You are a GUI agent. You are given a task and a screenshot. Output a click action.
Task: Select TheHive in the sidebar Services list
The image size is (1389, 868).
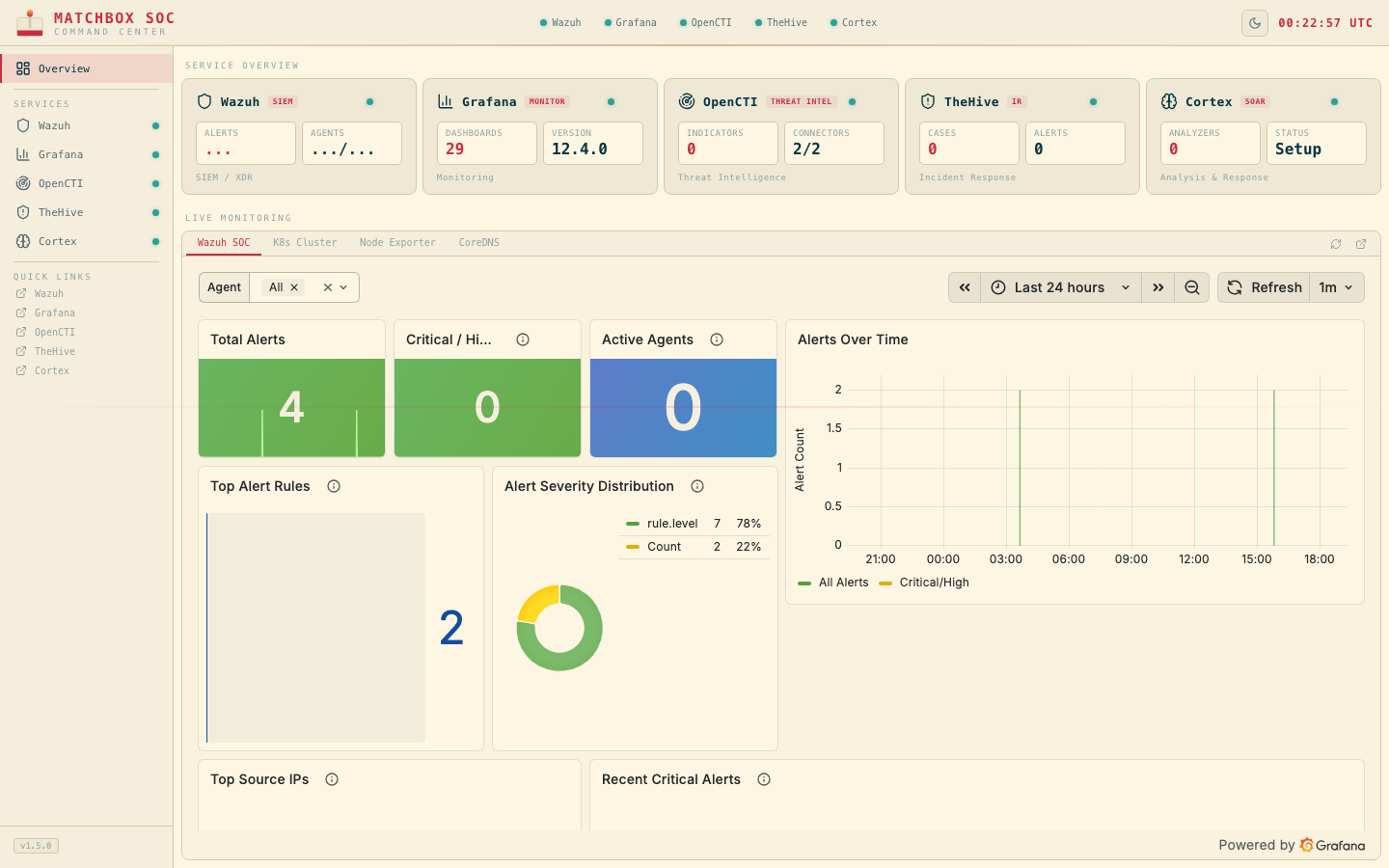87,212
